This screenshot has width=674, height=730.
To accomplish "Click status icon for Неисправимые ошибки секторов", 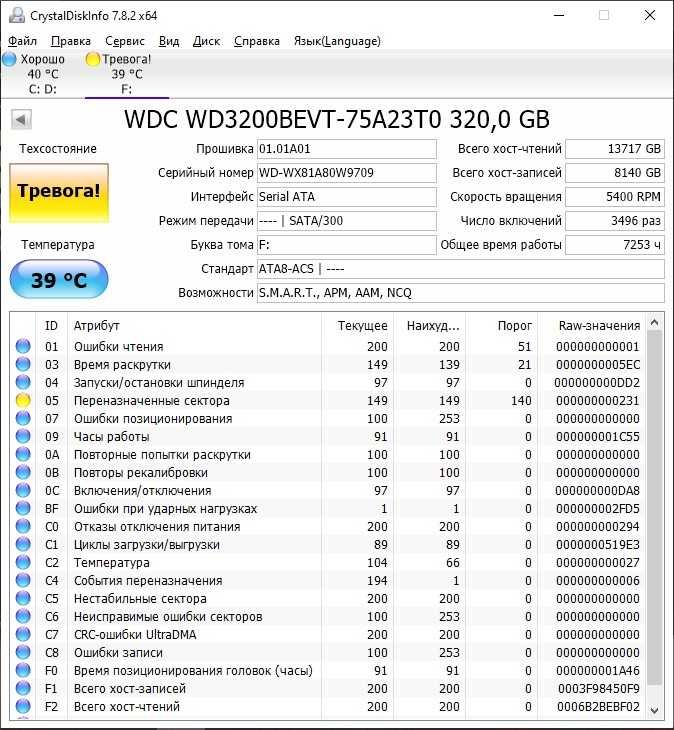I will 23,616.
